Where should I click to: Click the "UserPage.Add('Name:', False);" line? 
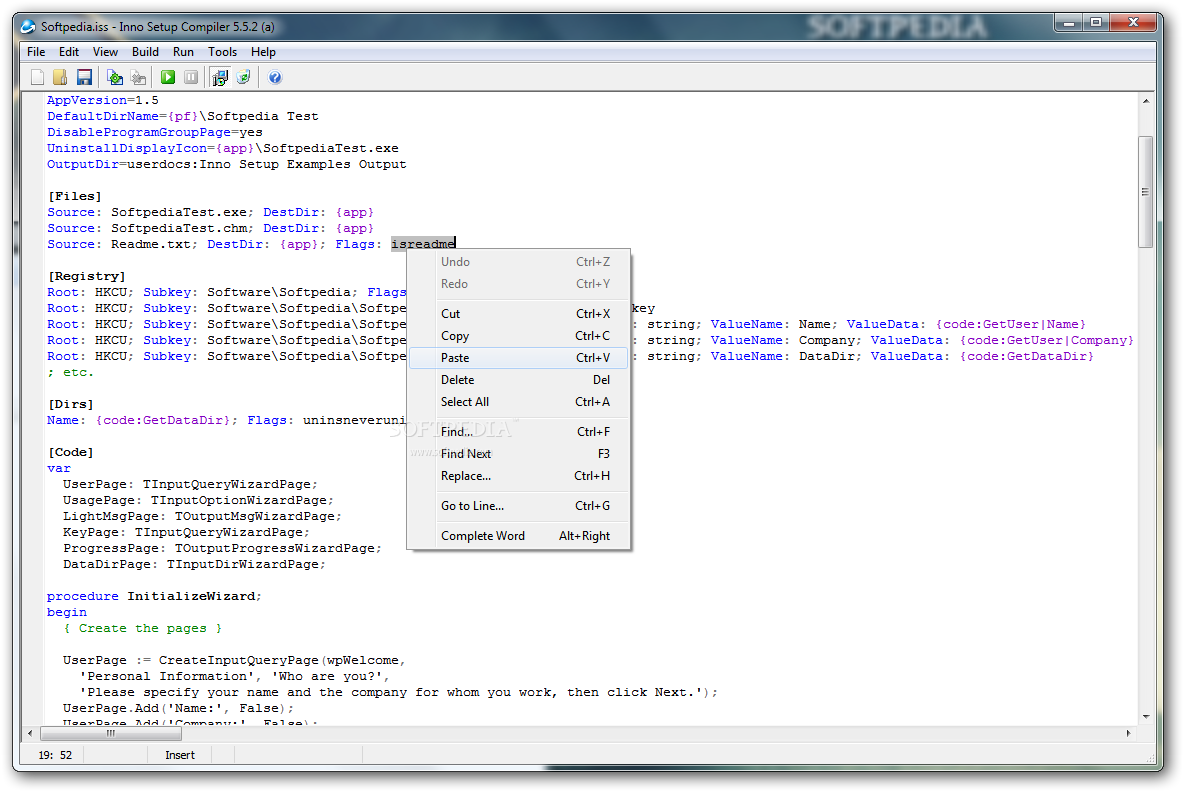178,708
